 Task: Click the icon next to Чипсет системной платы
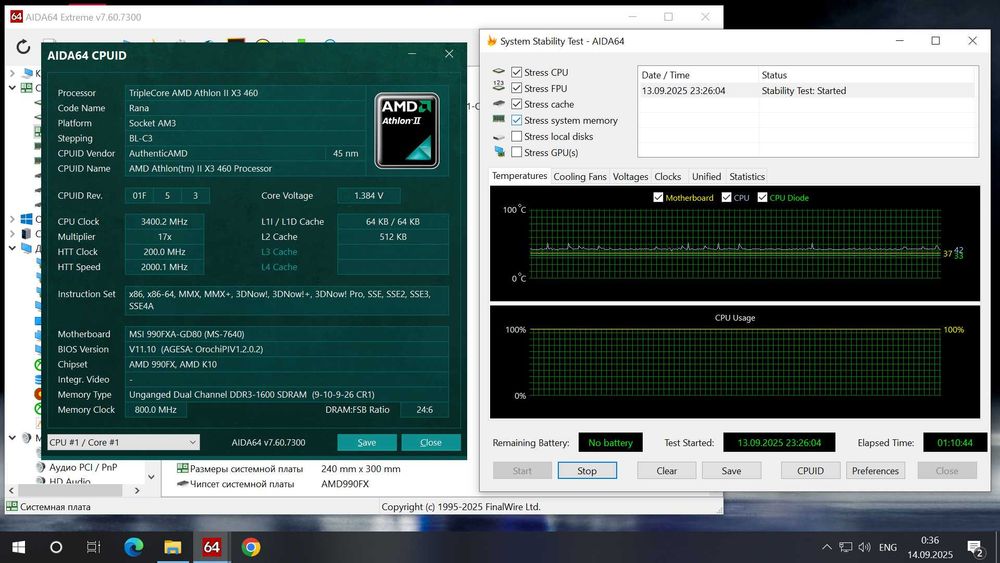click(182, 483)
